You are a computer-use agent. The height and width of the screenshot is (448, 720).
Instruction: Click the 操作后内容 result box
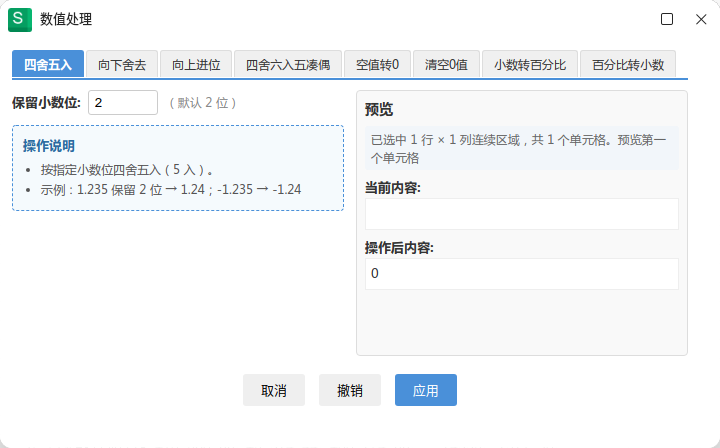pos(522,274)
